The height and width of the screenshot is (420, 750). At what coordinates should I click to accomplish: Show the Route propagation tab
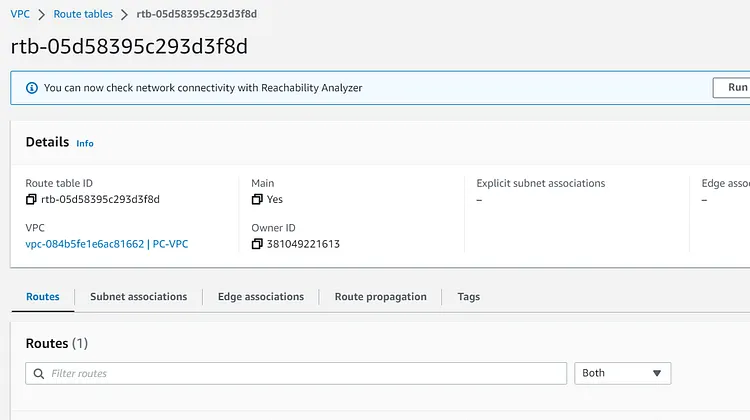[380, 297]
